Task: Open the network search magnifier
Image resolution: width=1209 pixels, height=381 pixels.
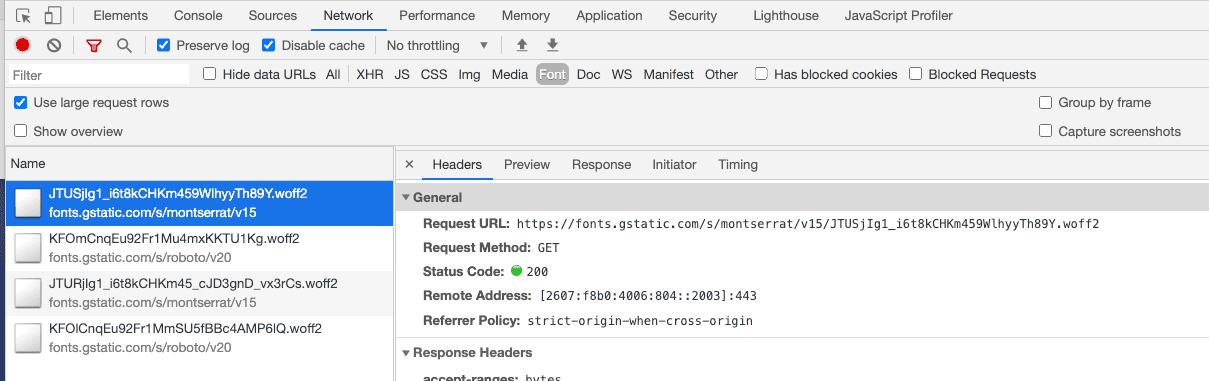Action: pos(124,45)
